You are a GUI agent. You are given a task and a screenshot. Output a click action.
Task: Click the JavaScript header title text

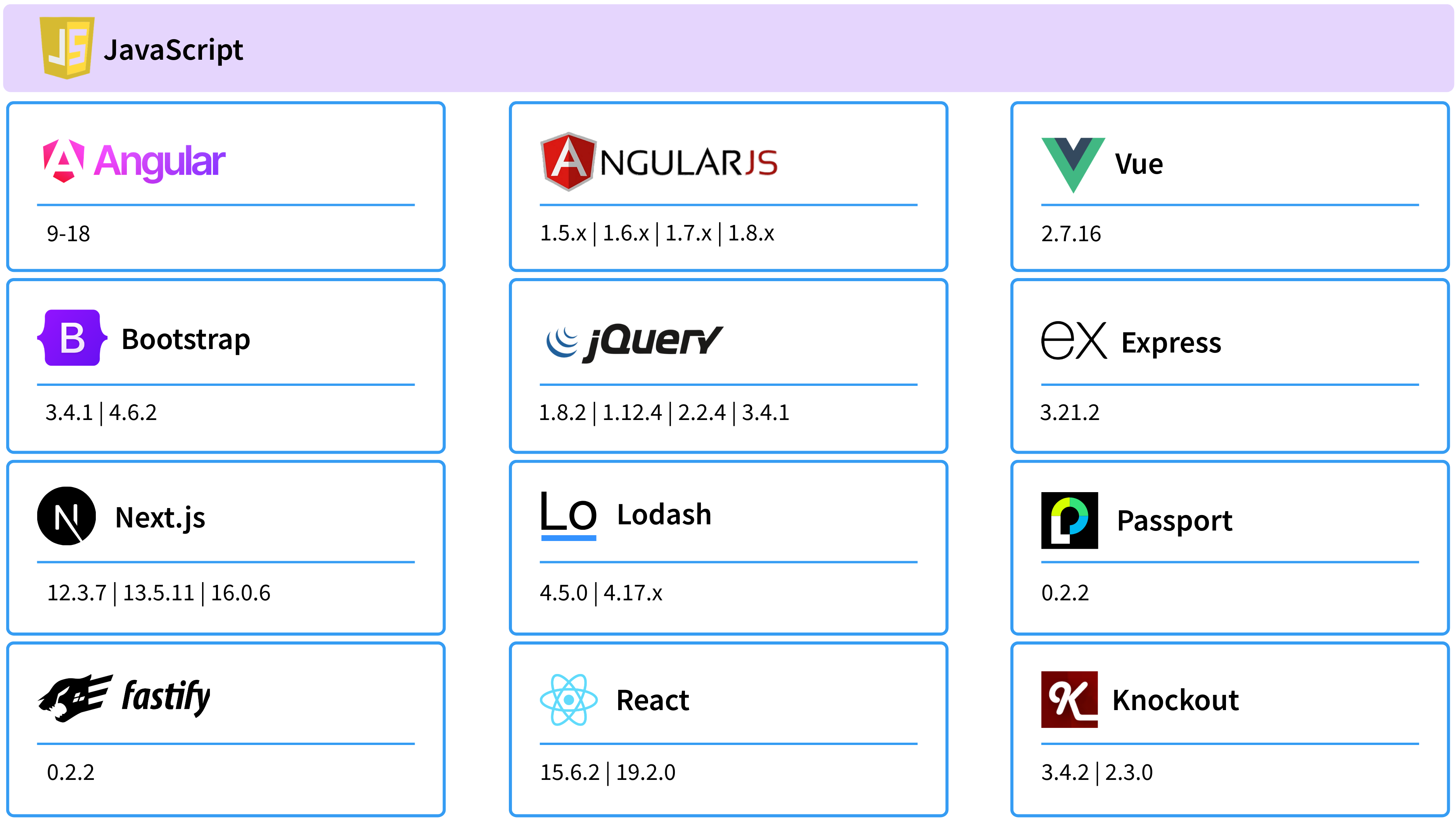tap(173, 50)
